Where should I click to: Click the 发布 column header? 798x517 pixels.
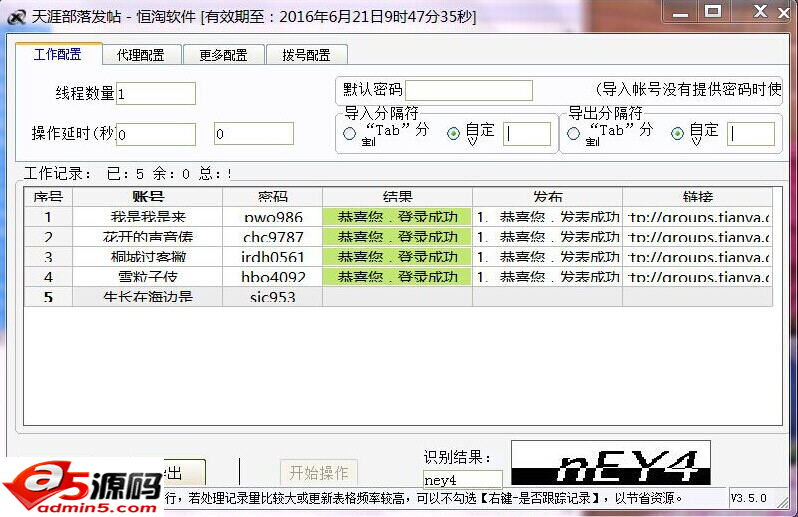[x=548, y=197]
